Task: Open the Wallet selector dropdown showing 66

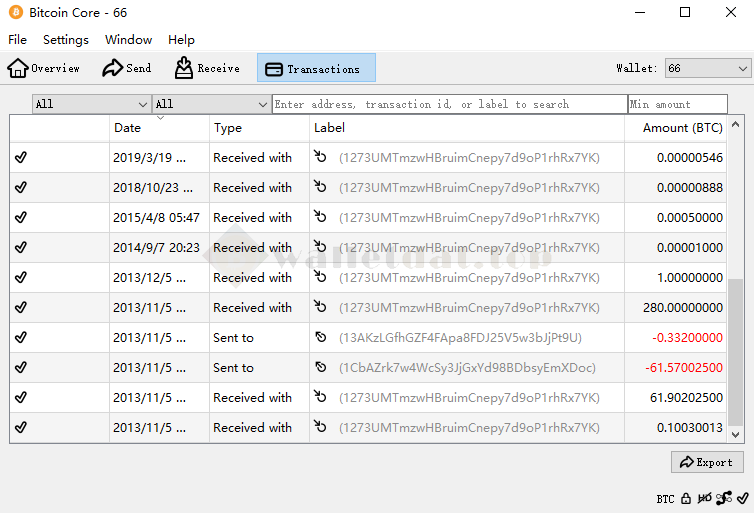Action: [707, 68]
